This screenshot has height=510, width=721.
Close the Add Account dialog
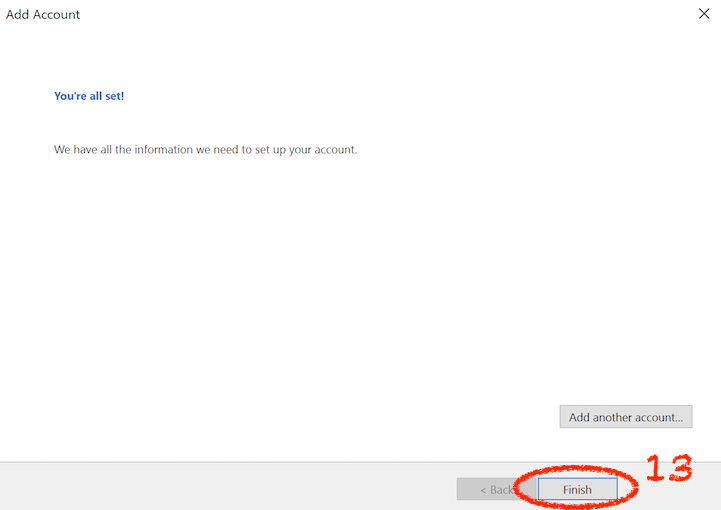pyautogui.click(x=703, y=14)
